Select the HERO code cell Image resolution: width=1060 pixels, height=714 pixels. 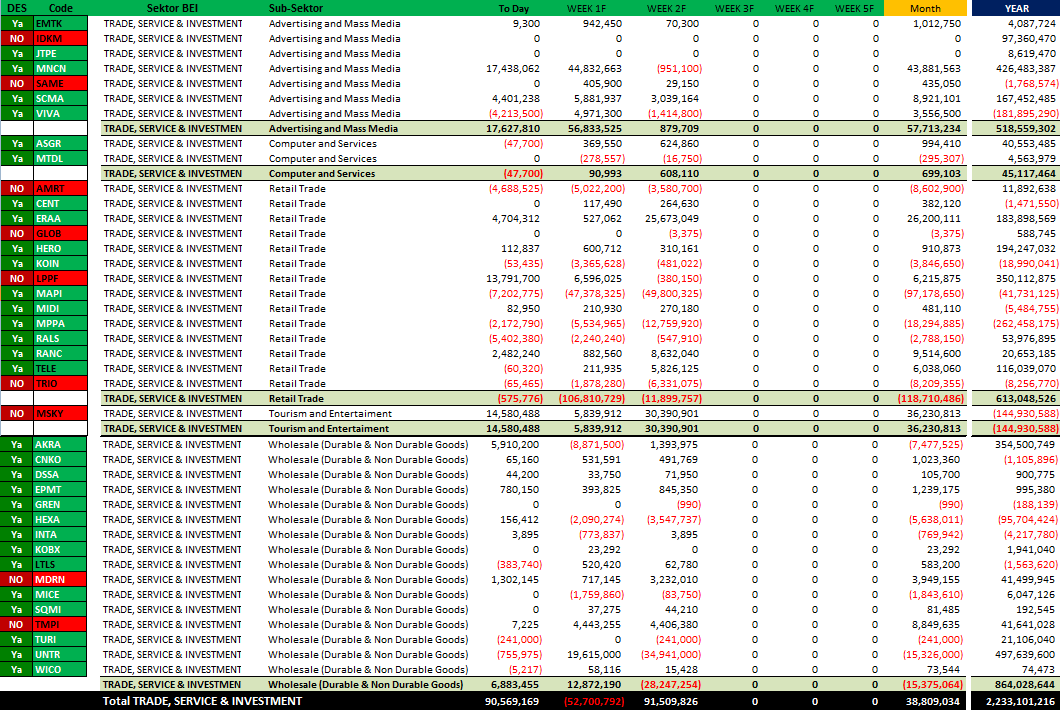click(61, 248)
